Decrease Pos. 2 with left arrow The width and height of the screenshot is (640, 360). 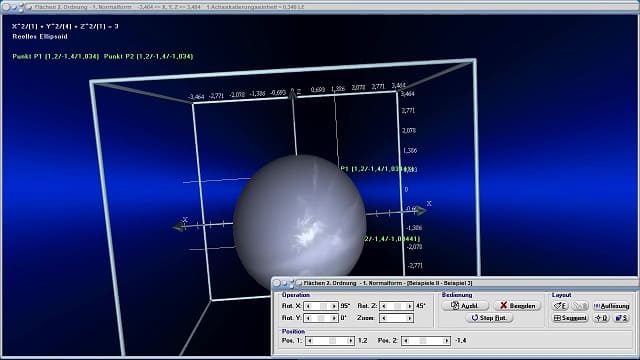[406, 340]
